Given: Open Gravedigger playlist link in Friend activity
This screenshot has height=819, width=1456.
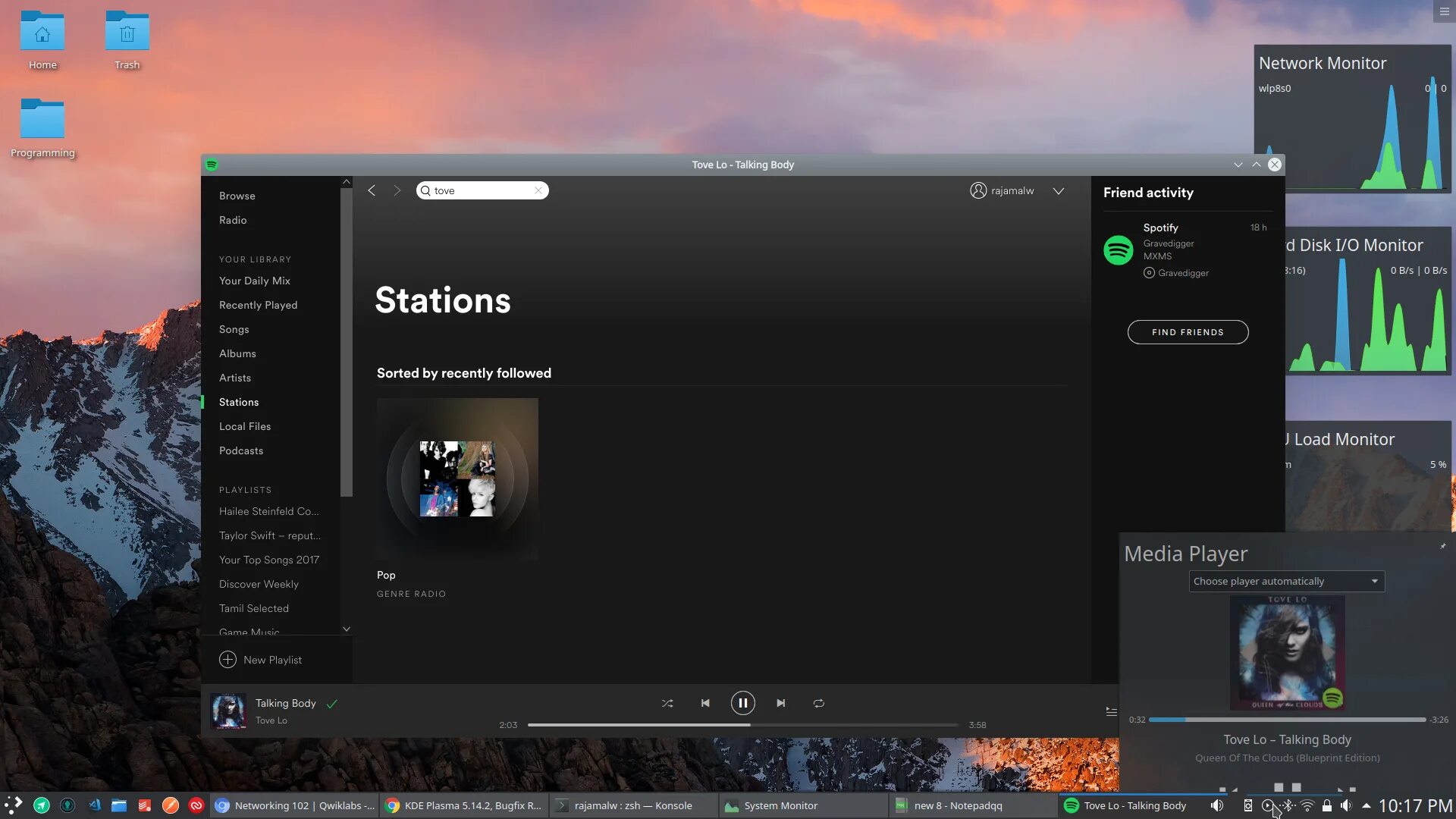Looking at the screenshot, I should pyautogui.click(x=1183, y=273).
